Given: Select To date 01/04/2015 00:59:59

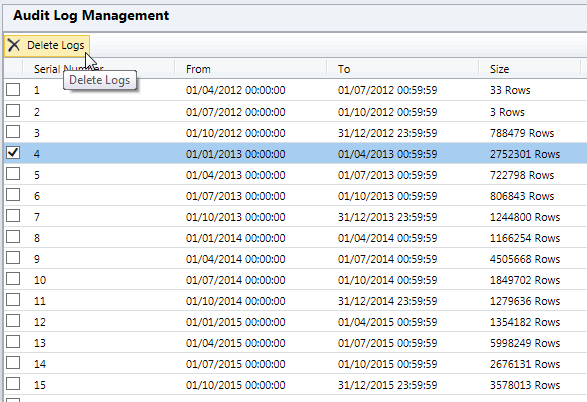Looking at the screenshot, I should click(x=387, y=322).
